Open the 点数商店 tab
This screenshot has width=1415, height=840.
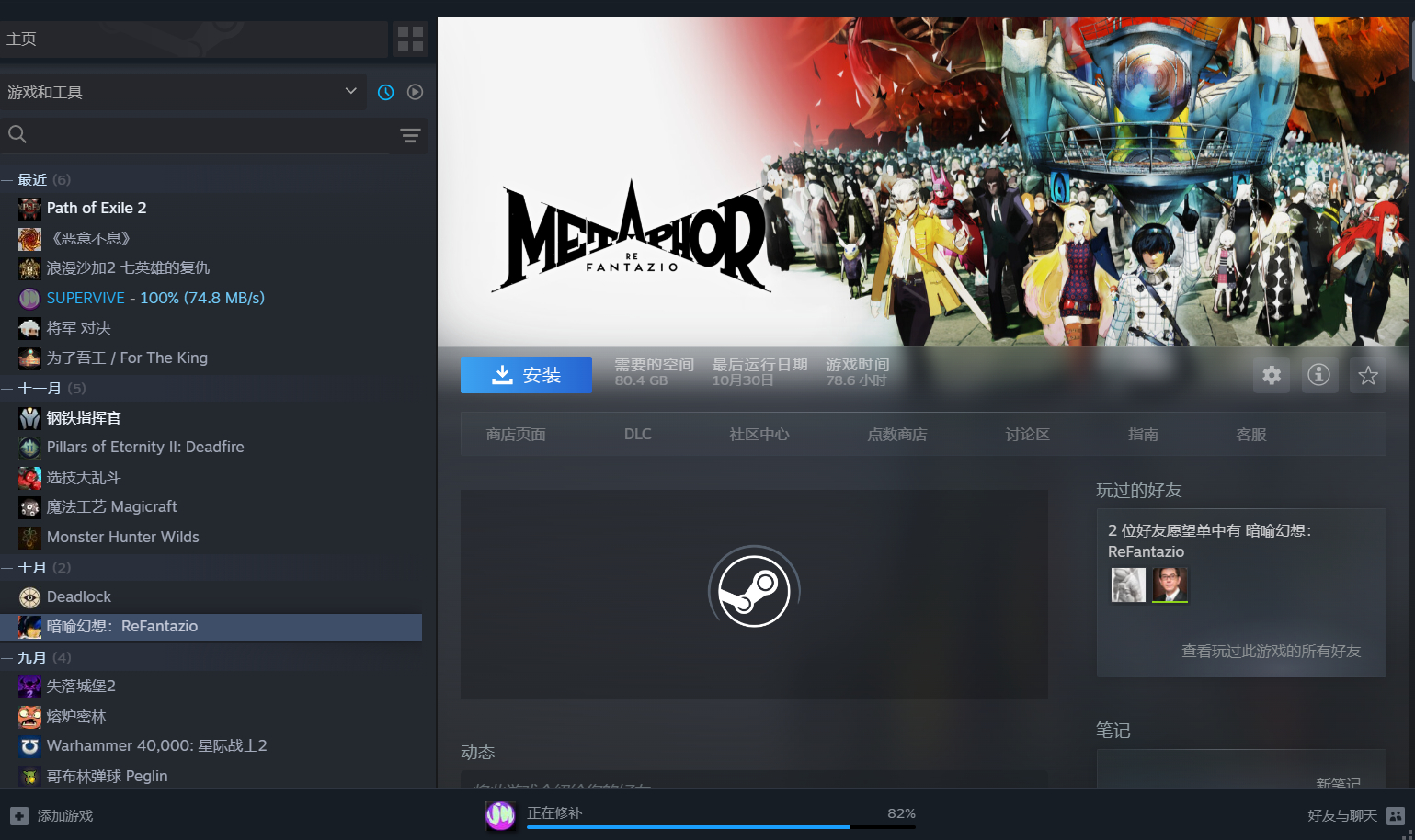(x=897, y=434)
